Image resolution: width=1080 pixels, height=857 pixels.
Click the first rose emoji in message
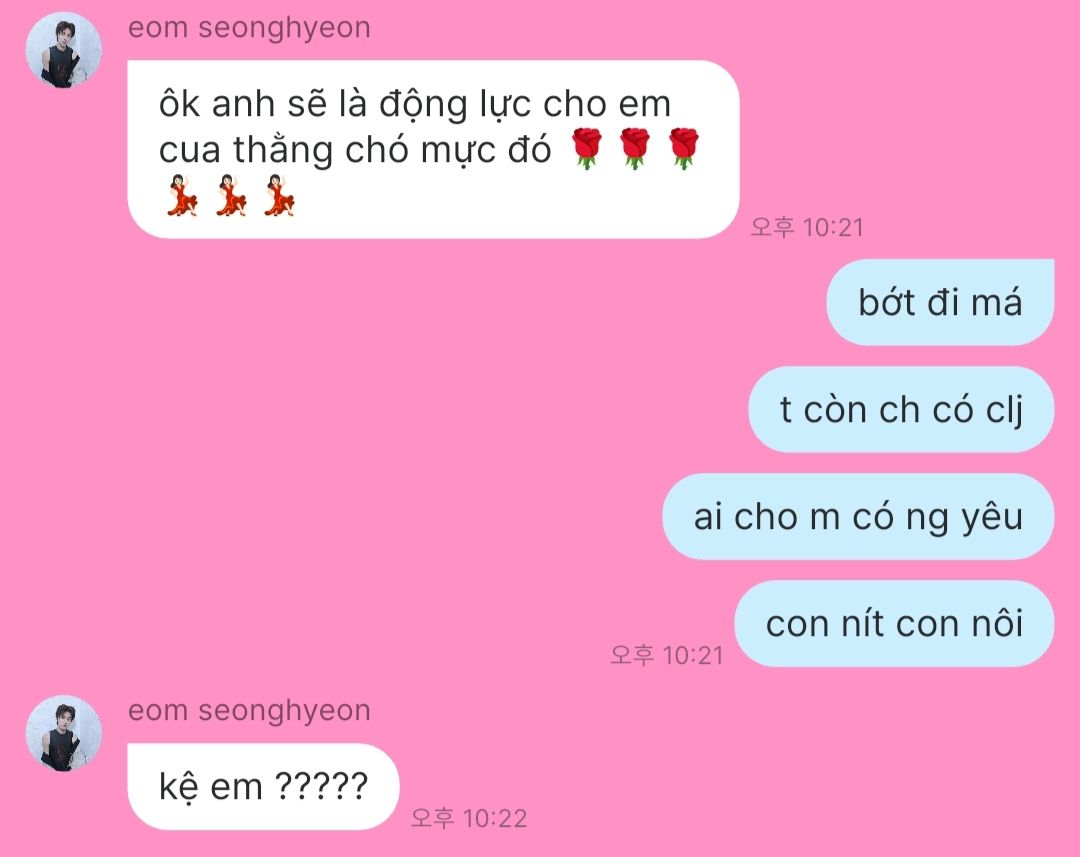(x=587, y=148)
